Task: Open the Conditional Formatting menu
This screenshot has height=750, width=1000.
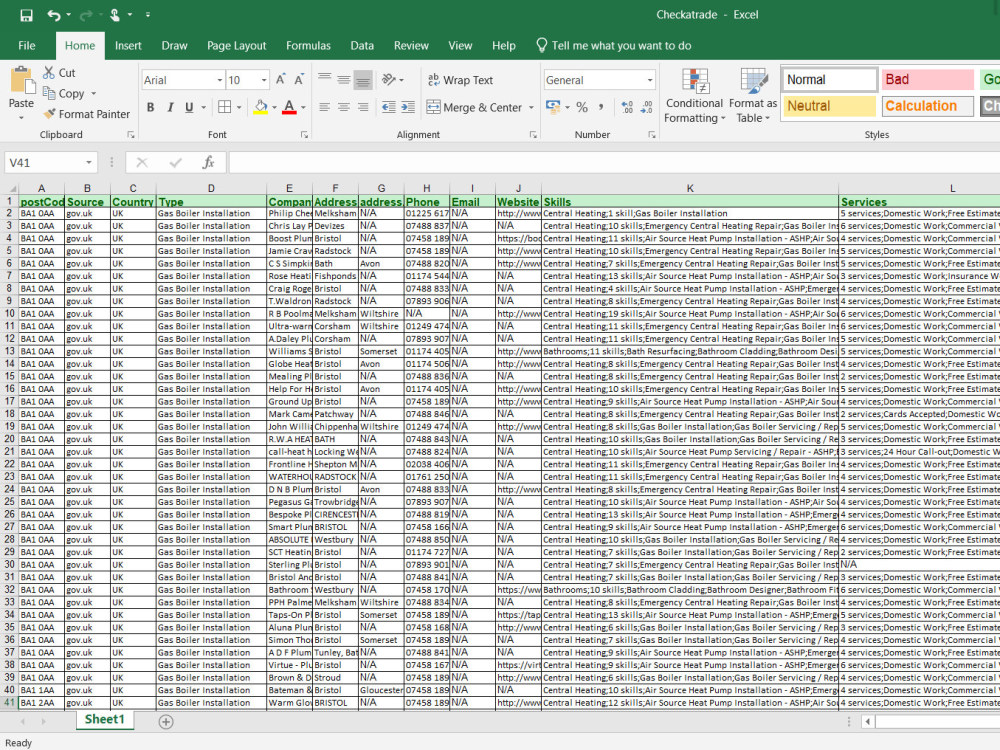Action: [x=695, y=96]
